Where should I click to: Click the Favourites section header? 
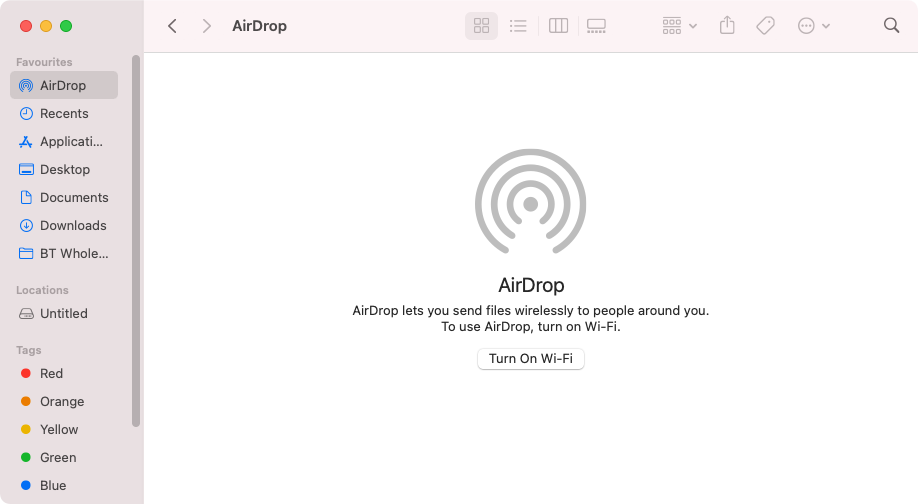click(44, 62)
